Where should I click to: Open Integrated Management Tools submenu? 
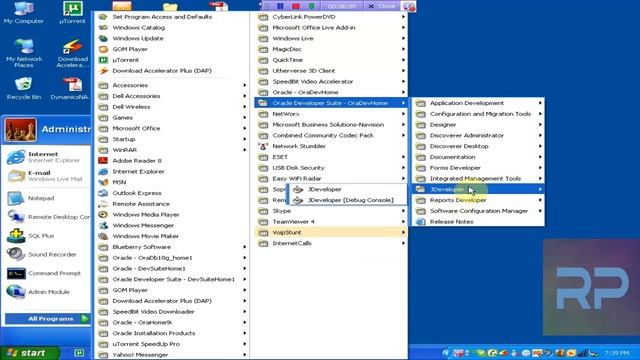pos(478,179)
